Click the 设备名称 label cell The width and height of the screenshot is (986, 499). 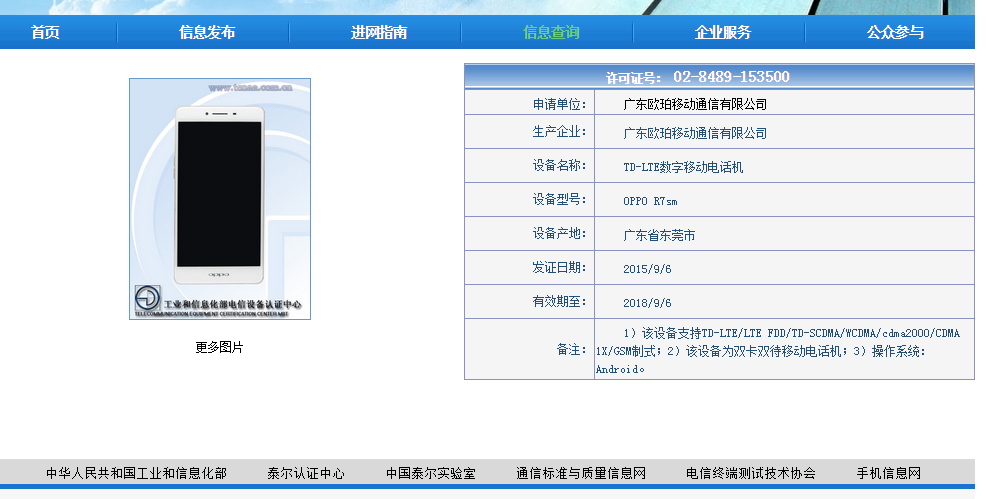tap(529, 166)
